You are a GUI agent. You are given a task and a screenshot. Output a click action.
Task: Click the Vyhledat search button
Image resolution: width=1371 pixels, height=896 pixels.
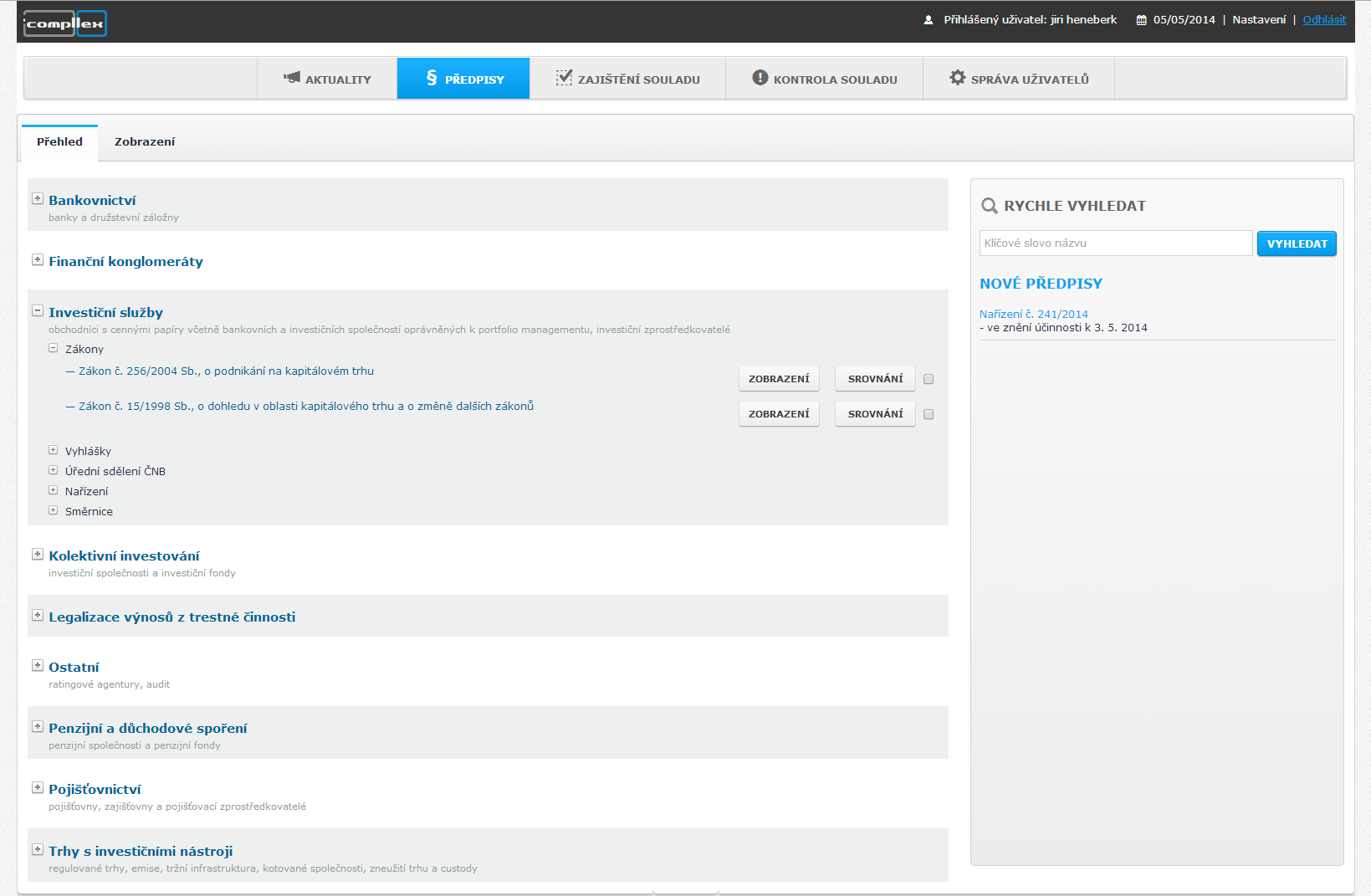(x=1297, y=243)
